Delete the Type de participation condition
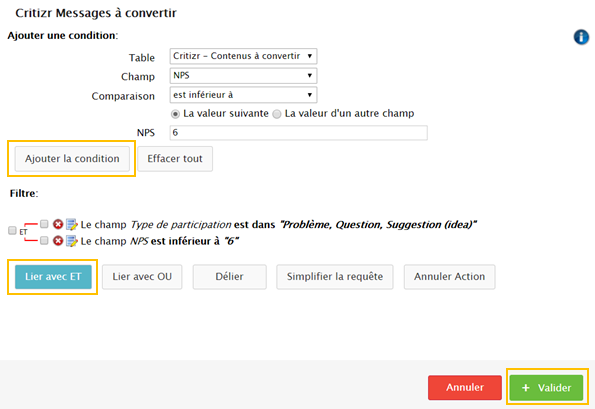The height and width of the screenshot is (409, 595). click(x=58, y=224)
